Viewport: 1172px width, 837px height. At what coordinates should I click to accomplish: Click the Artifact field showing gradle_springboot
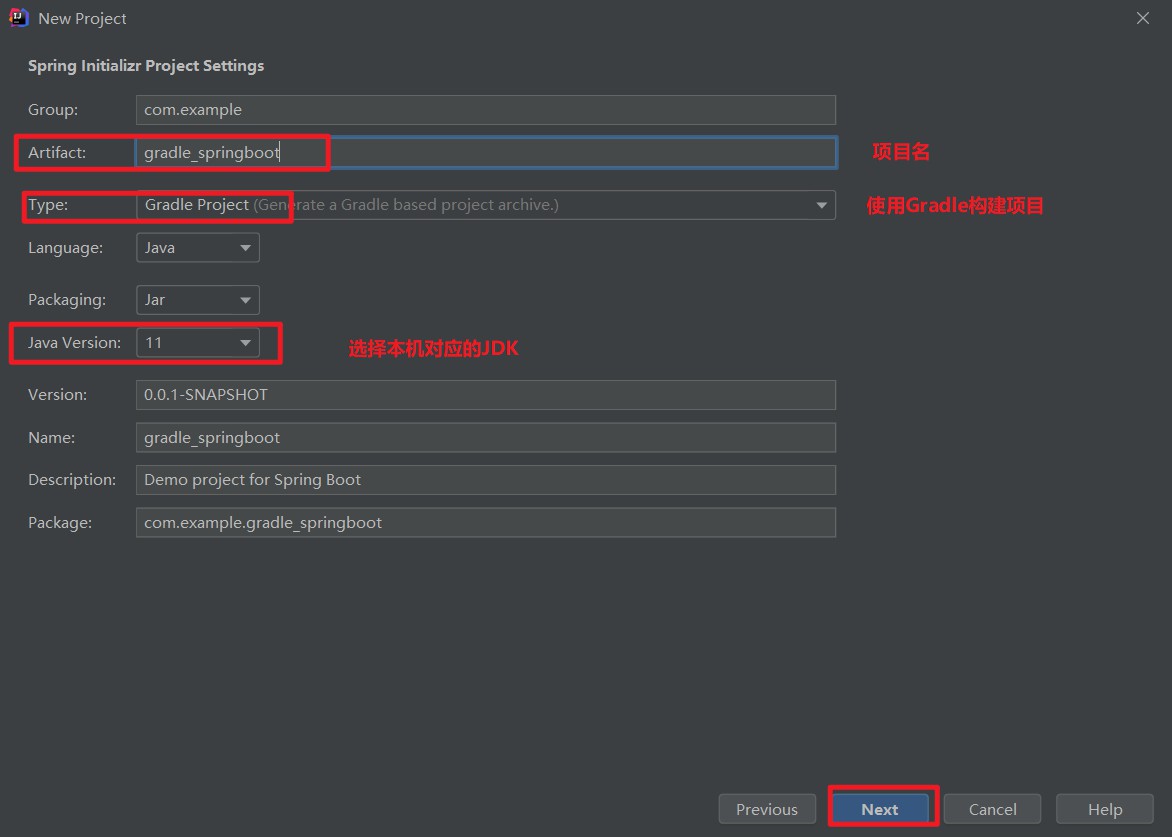point(485,152)
